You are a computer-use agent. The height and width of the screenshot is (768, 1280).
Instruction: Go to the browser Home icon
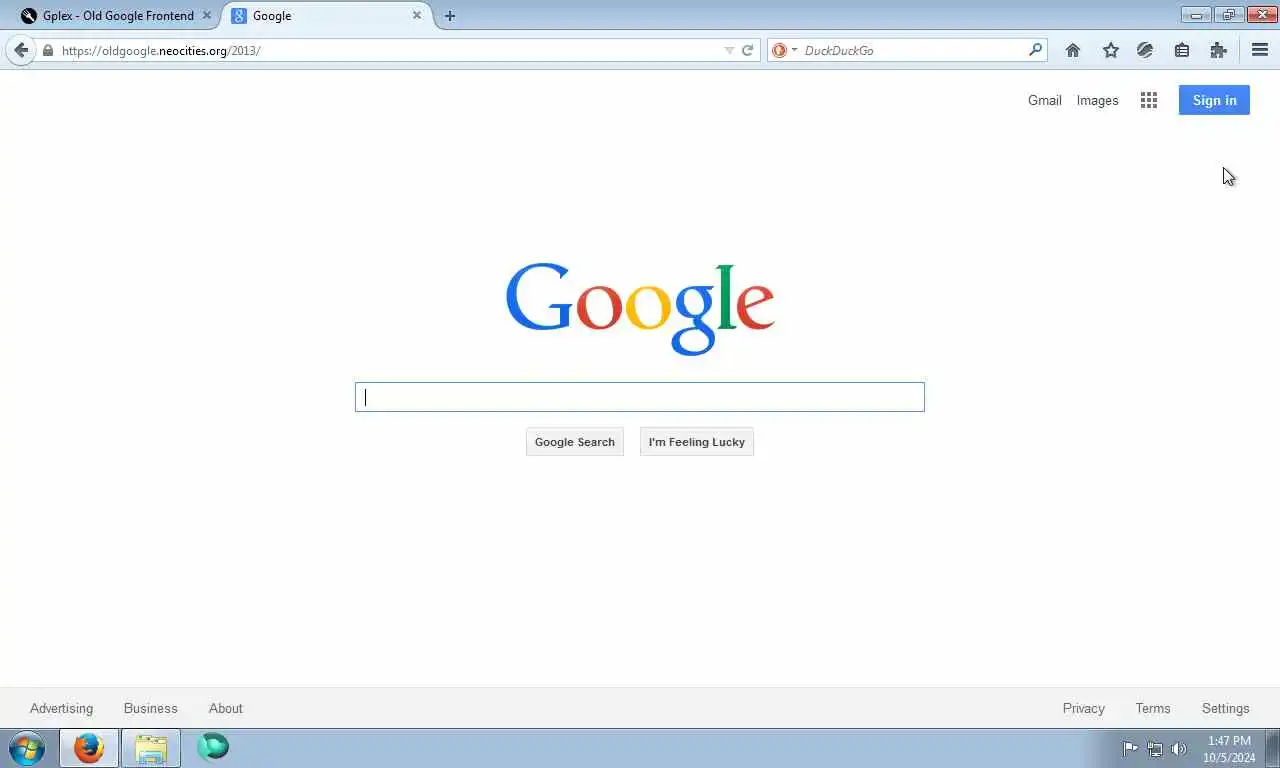(1073, 50)
